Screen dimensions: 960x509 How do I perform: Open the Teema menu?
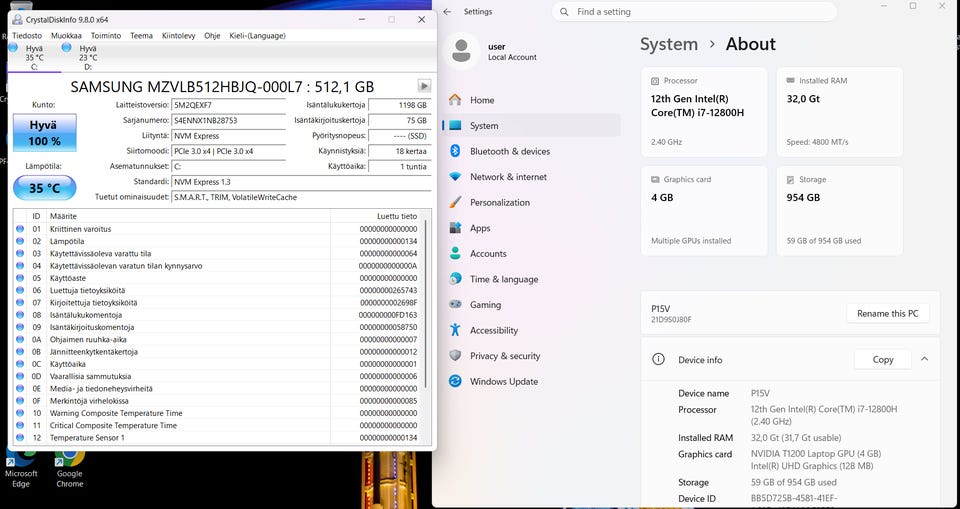pos(141,36)
